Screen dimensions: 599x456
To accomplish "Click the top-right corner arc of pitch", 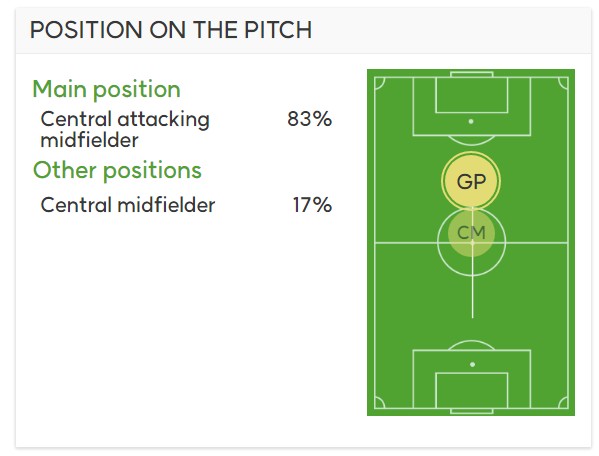I will click(563, 83).
